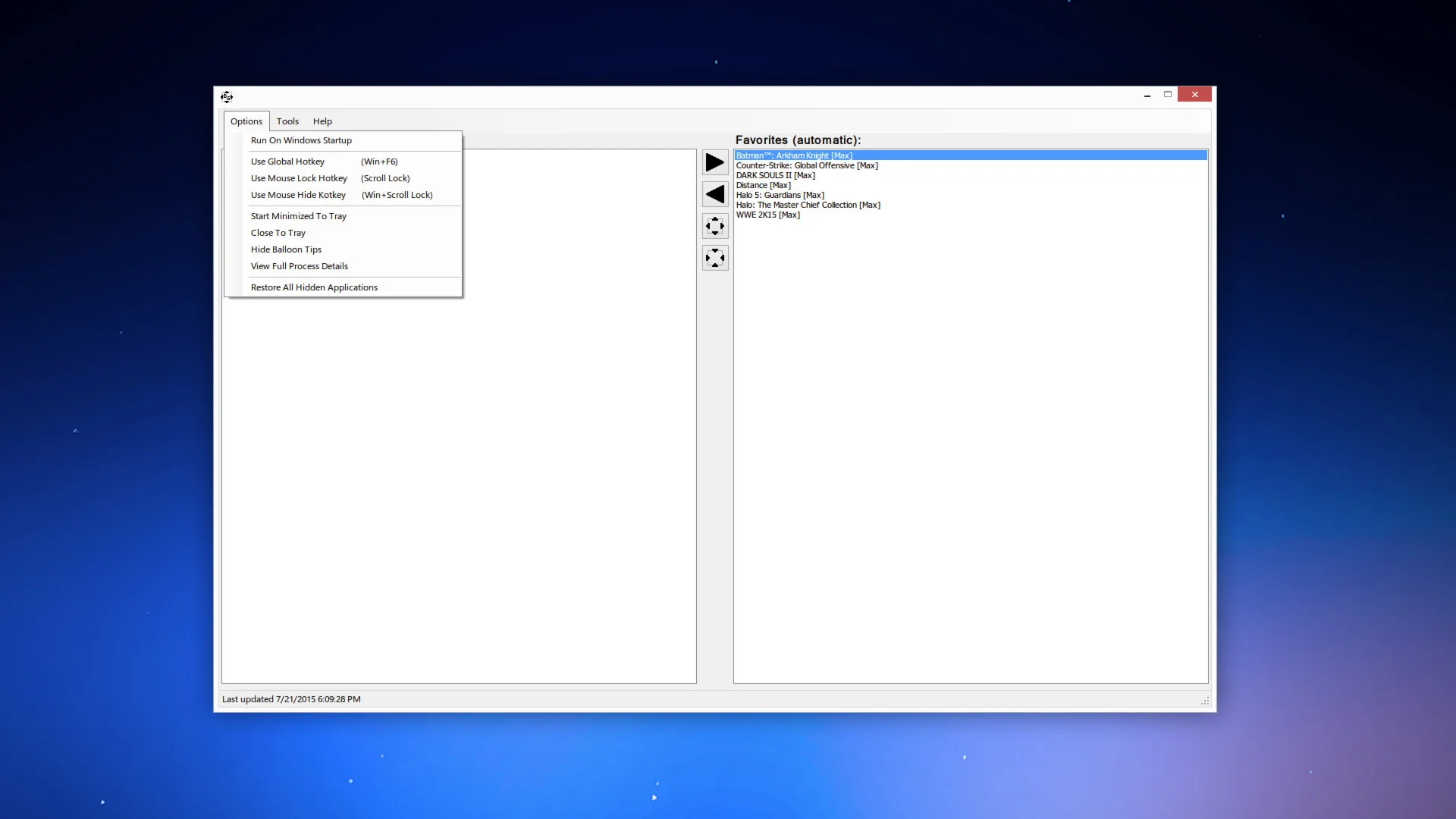Select Counter-Strike: Global Offensive favorite
The image size is (1456, 819).
tap(807, 165)
